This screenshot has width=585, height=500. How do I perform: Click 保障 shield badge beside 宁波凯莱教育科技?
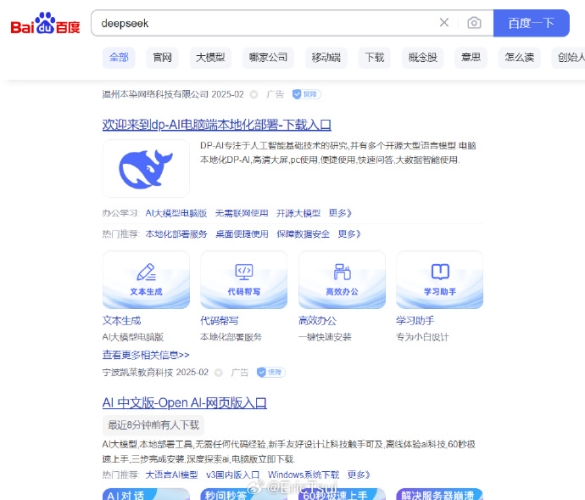(271, 372)
